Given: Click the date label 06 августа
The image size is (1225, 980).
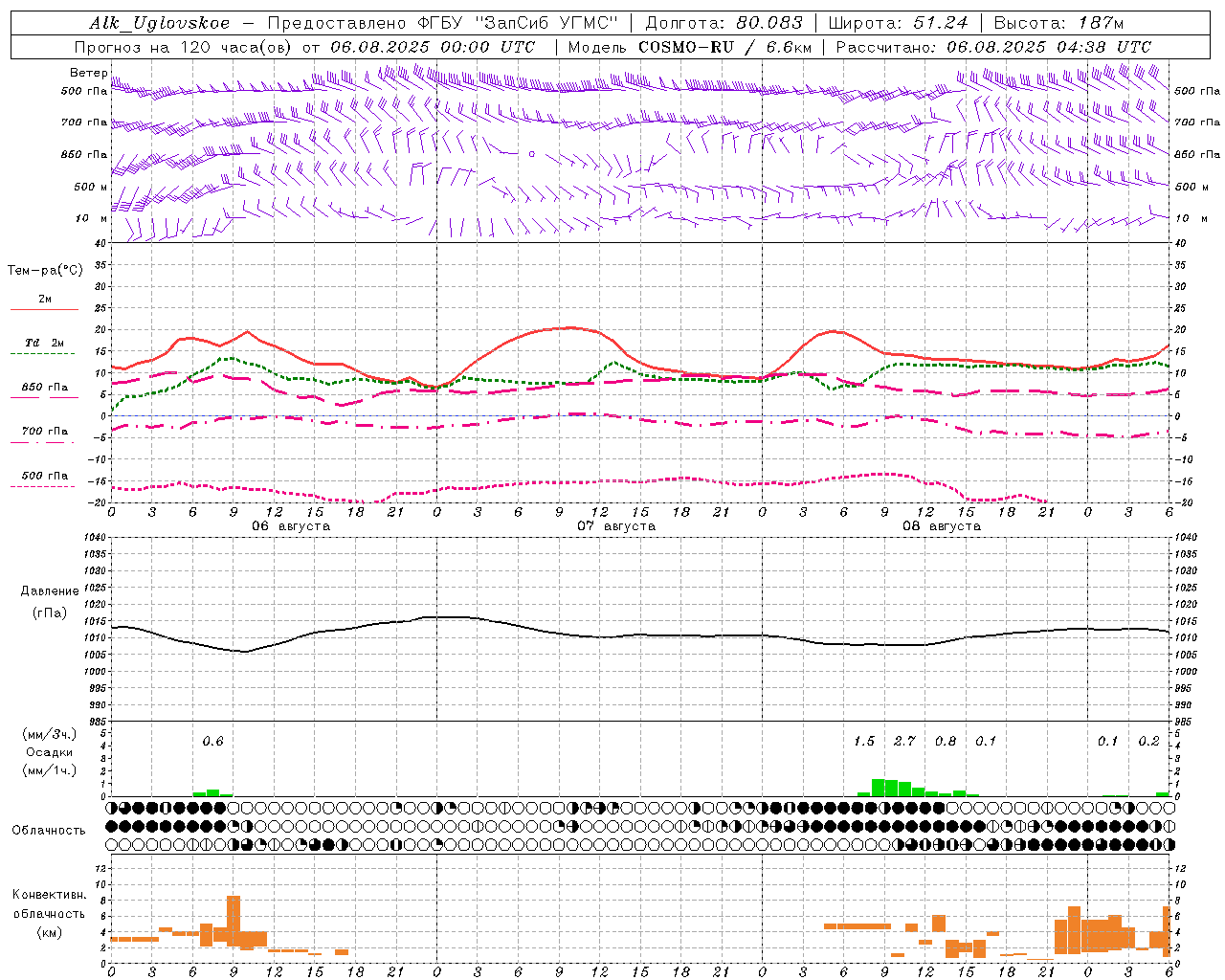Looking at the screenshot, I should pos(291,525).
